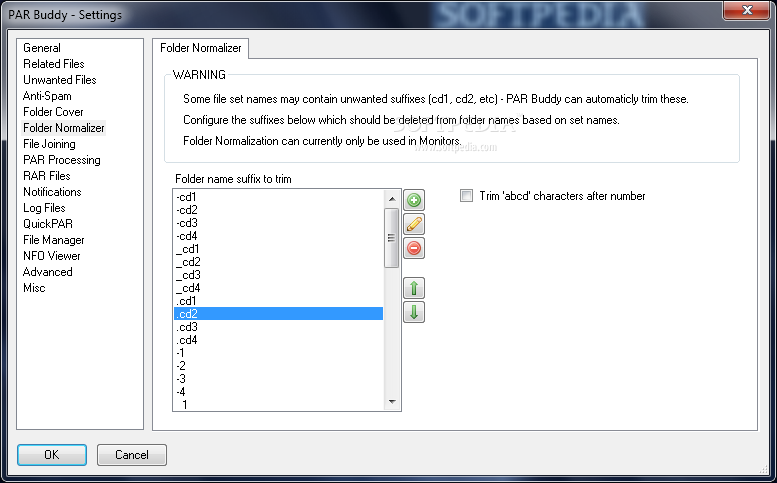
Task: Open the General settings page
Action: (x=42, y=48)
